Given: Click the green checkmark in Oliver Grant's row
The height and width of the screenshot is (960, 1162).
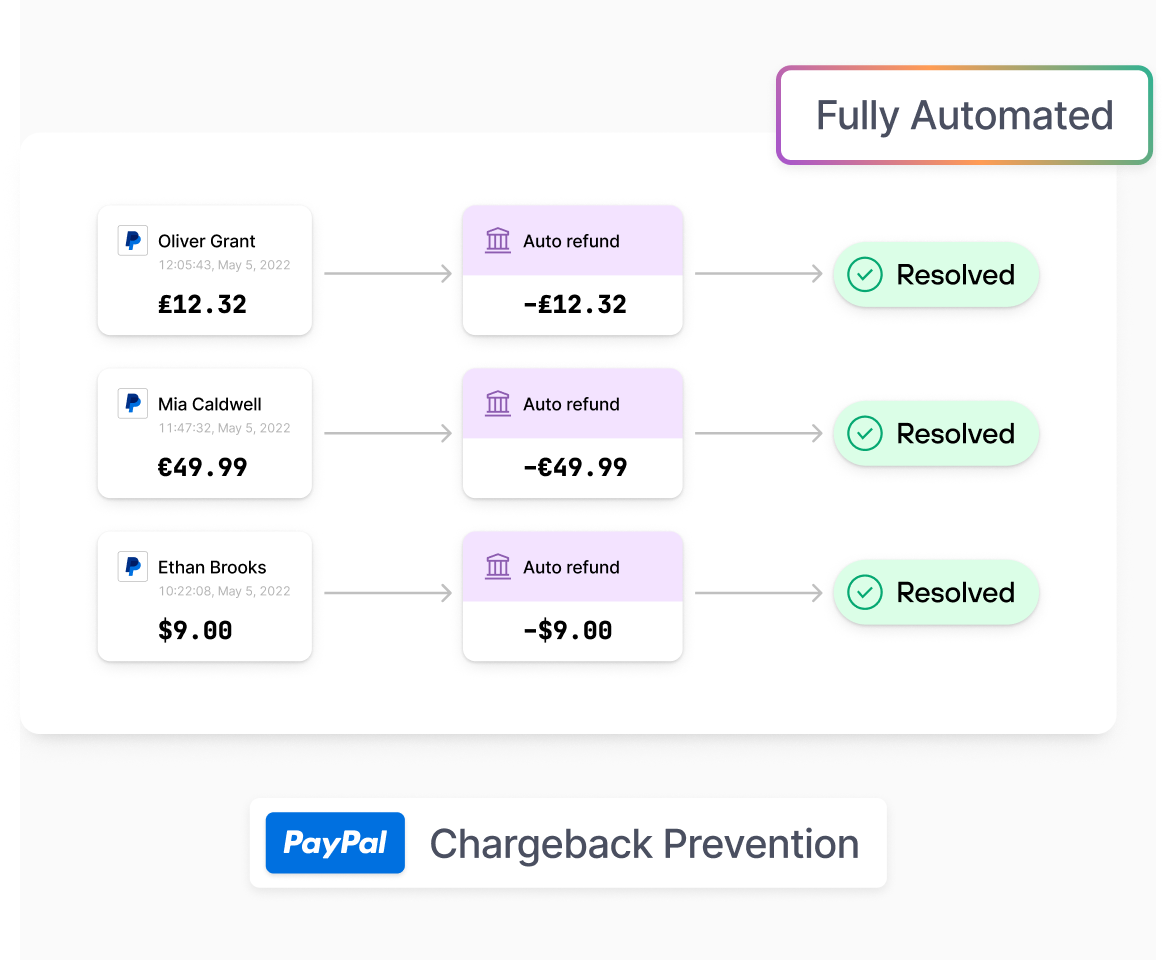Looking at the screenshot, I should click(865, 274).
